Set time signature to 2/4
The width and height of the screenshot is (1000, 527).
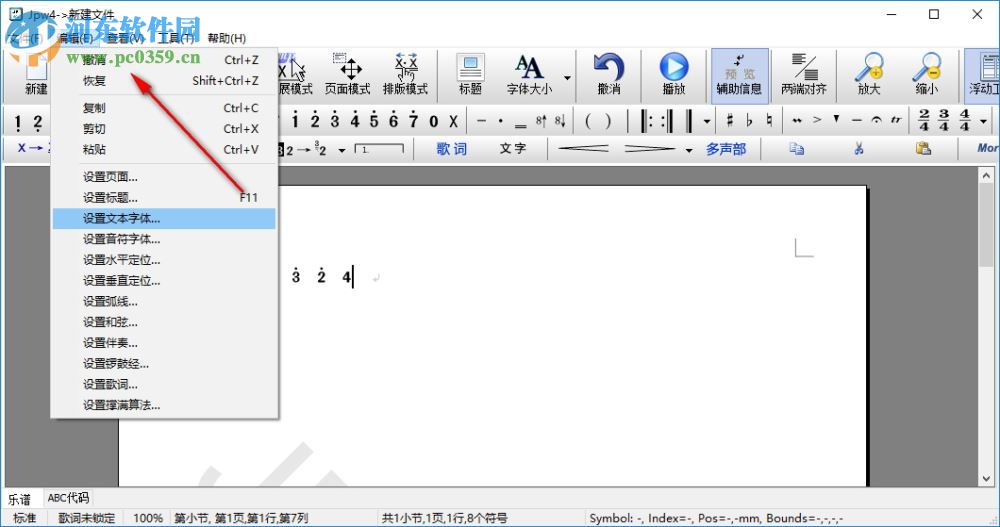tap(923, 120)
